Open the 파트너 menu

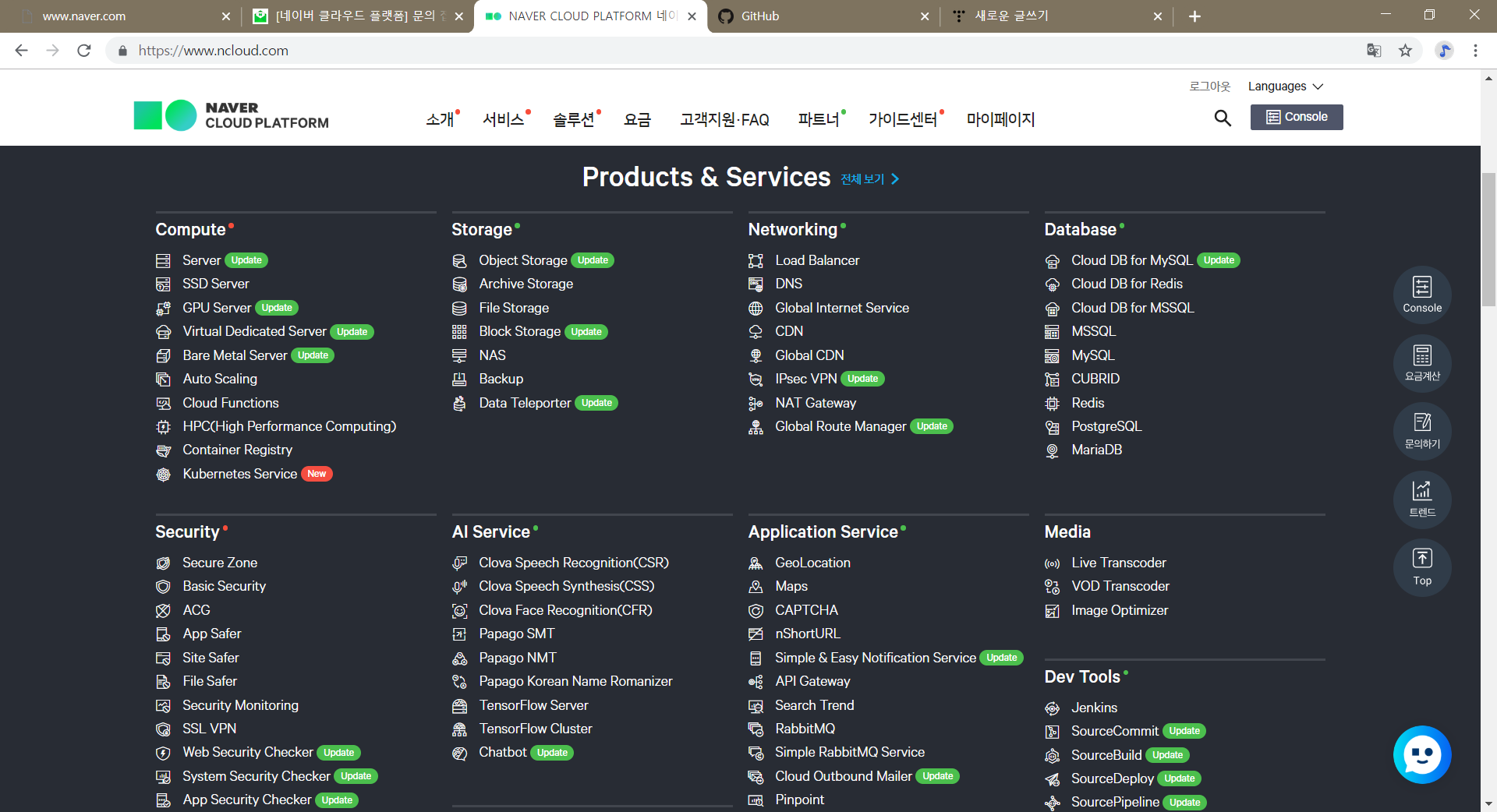tap(819, 119)
